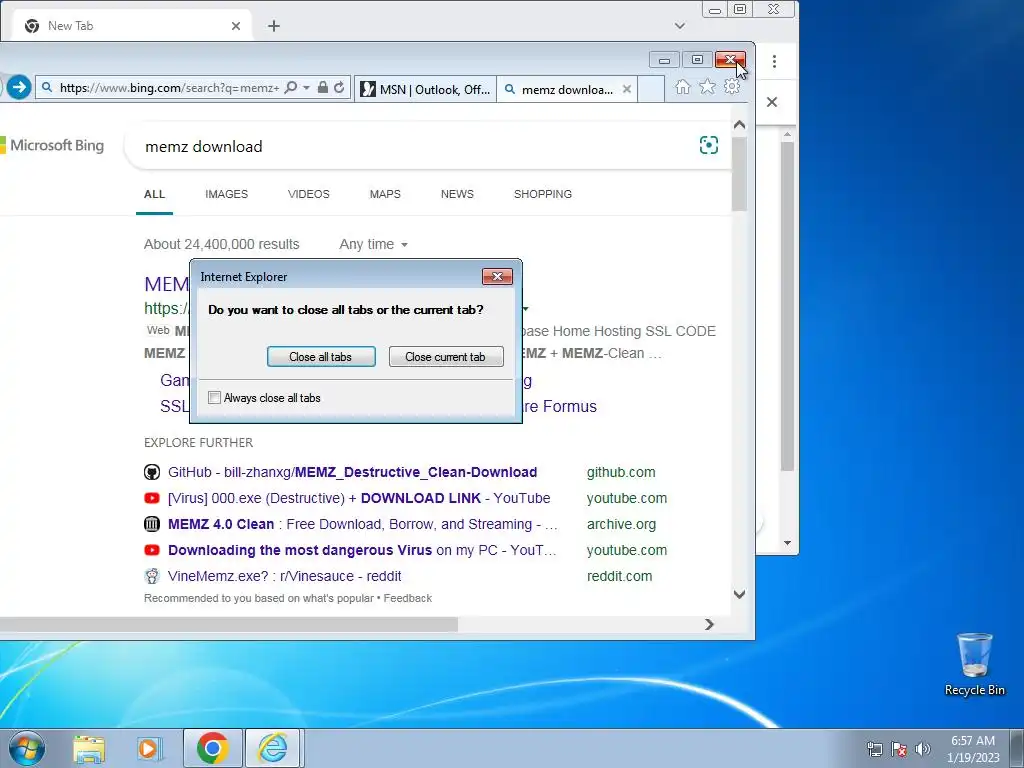This screenshot has width=1024, height=768.
Task: Close the Internet Explorer dialog with X
Action: [x=497, y=277]
